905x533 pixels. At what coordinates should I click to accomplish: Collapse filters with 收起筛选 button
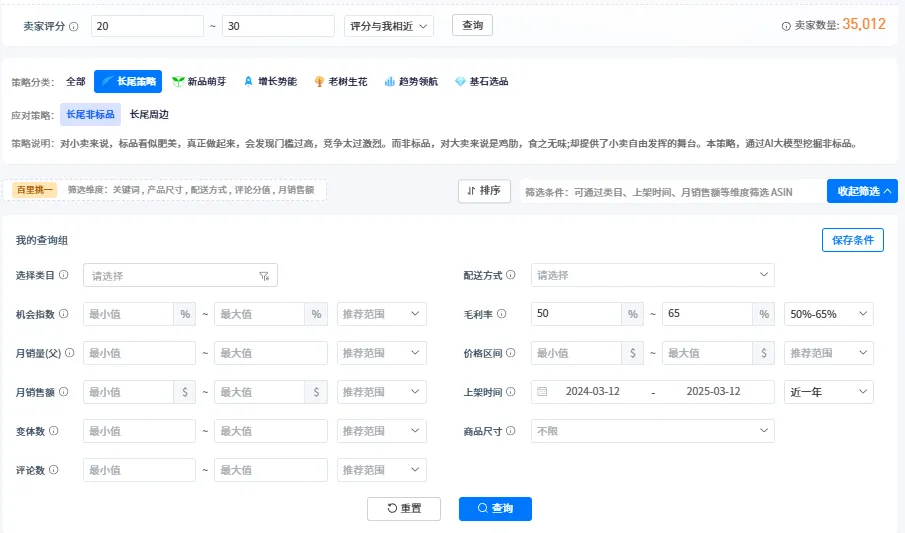(x=862, y=191)
